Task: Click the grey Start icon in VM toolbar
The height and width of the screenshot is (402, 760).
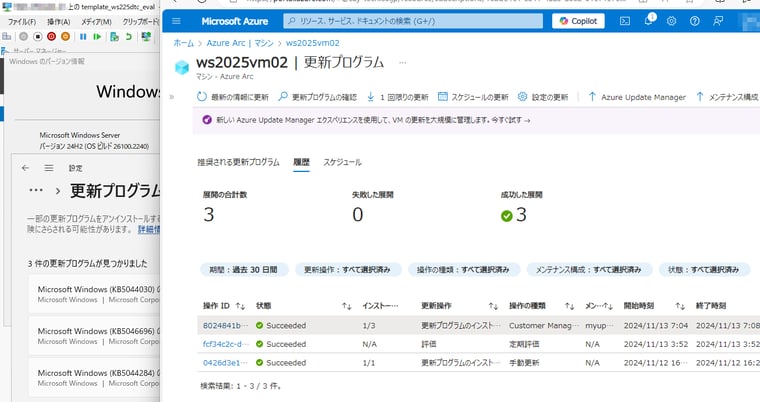Action: pyautogui.click(x=23, y=36)
